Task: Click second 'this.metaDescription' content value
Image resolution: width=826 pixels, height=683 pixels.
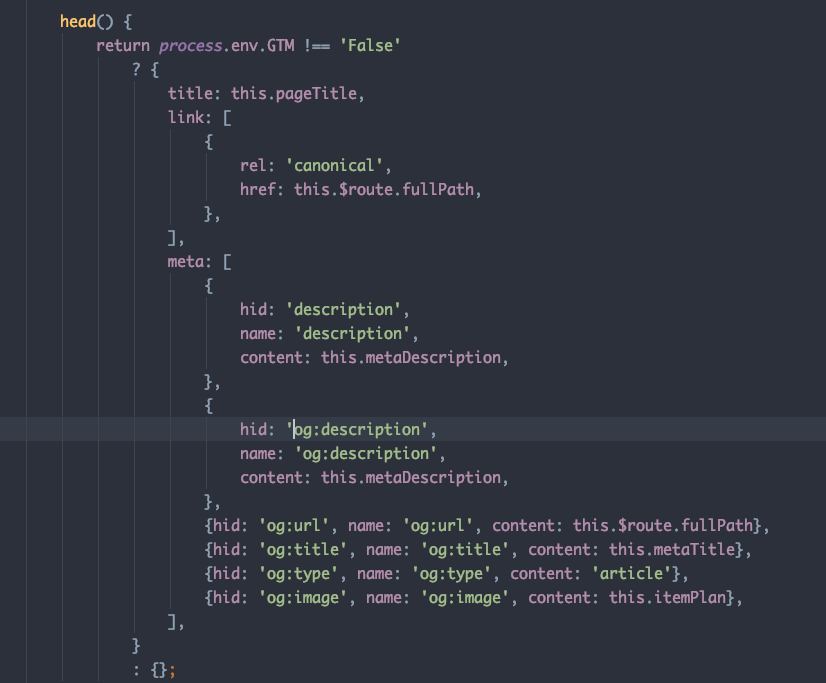Action: (x=411, y=478)
